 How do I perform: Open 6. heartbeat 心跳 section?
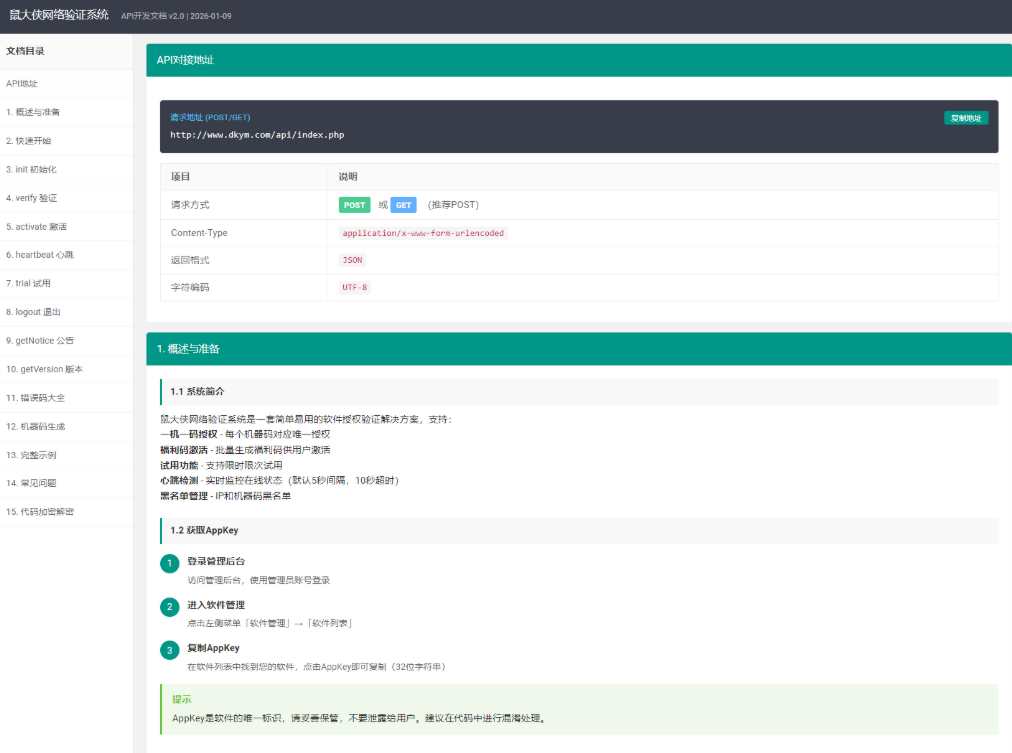(40, 255)
